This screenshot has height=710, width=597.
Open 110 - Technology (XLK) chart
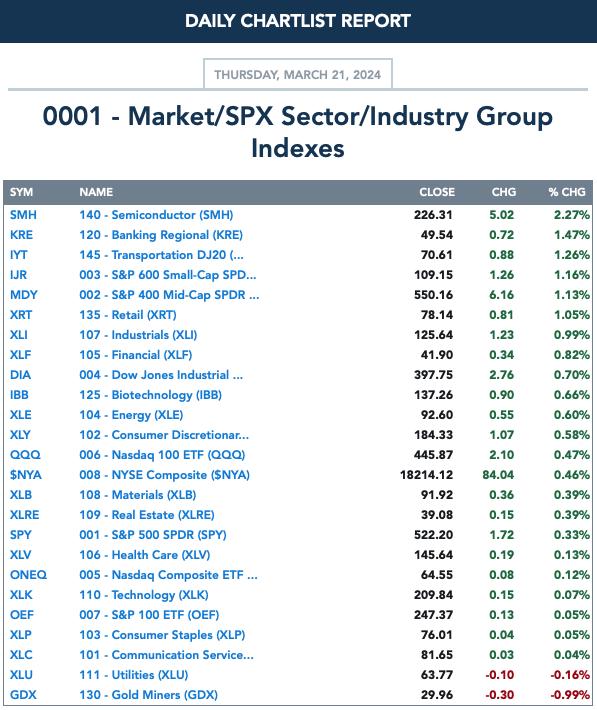[x=144, y=595]
